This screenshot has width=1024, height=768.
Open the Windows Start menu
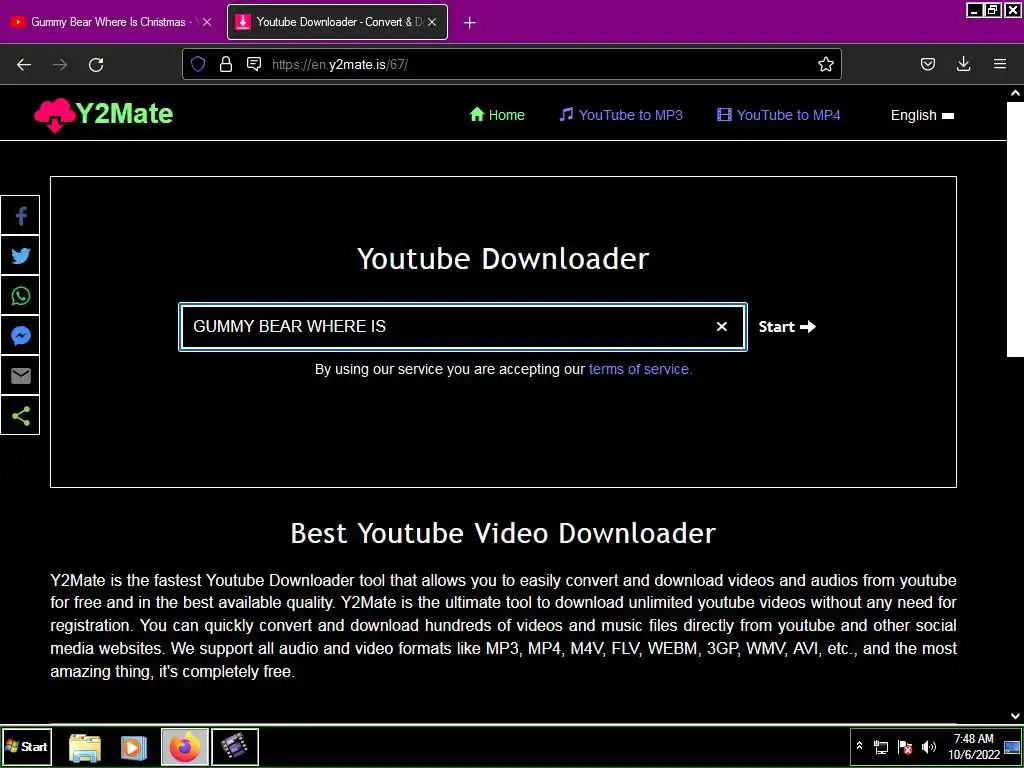[x=27, y=746]
